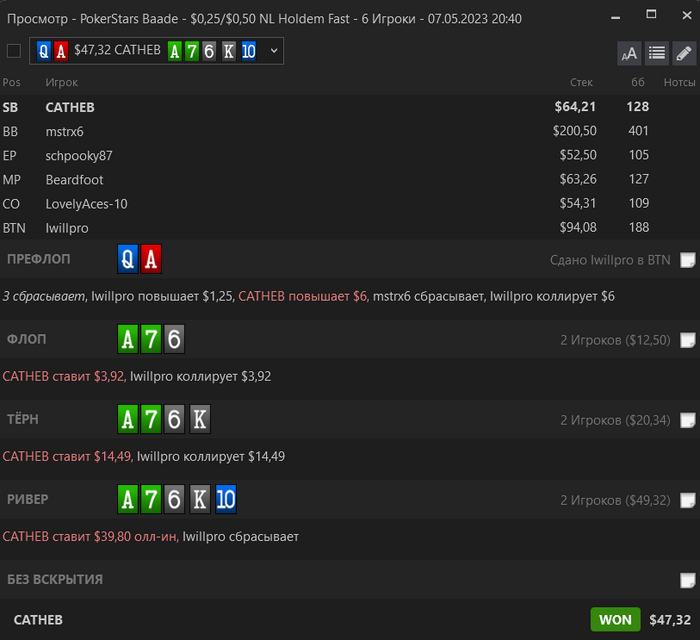The height and width of the screenshot is (640, 700).
Task: Close the hand viewer window
Action: click(x=687, y=15)
